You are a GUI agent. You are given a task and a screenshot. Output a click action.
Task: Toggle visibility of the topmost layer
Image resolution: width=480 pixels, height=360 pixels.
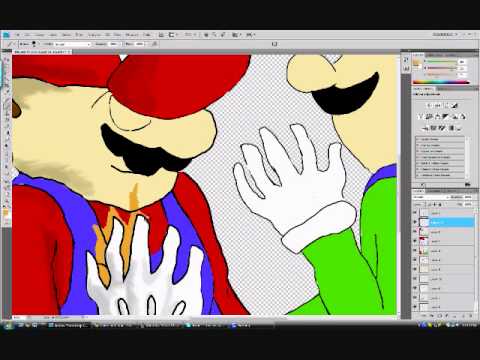click(x=415, y=213)
